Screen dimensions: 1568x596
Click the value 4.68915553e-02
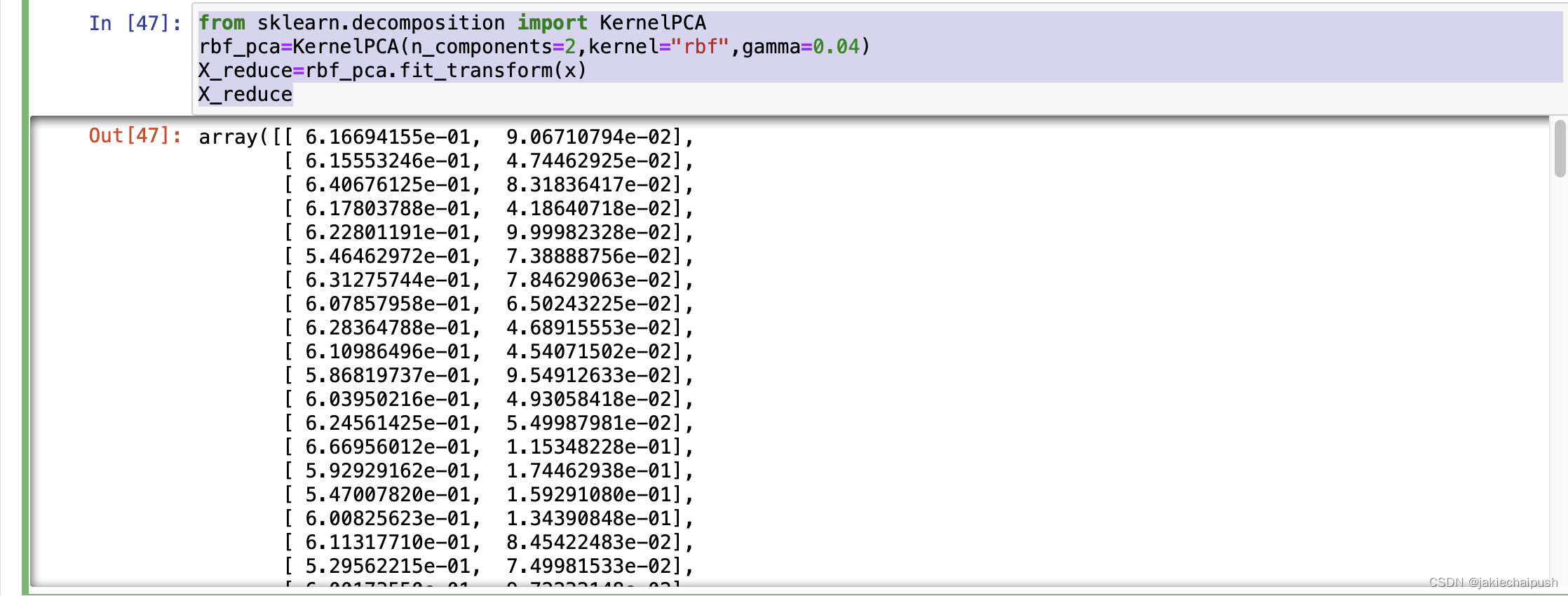click(589, 327)
